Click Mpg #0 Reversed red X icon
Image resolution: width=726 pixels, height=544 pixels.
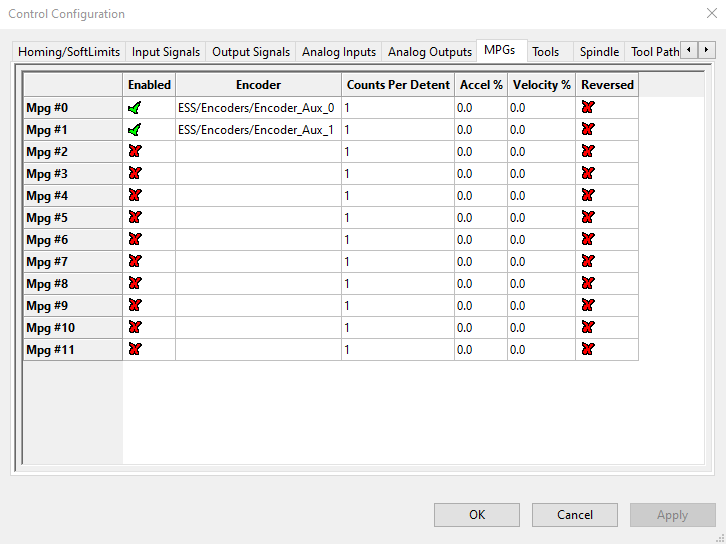click(587, 108)
